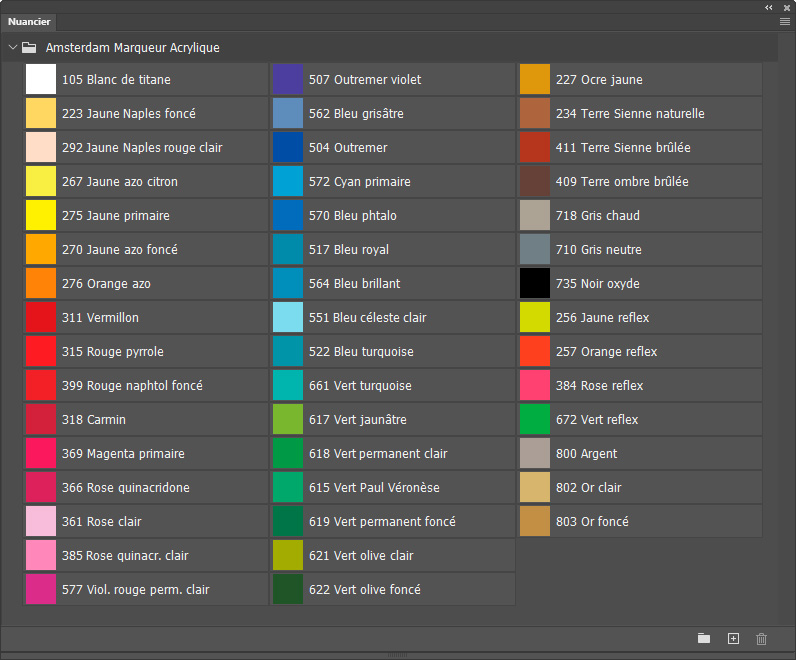
Task: Collapse the panel with the double-arrow icon
Action: [x=769, y=8]
